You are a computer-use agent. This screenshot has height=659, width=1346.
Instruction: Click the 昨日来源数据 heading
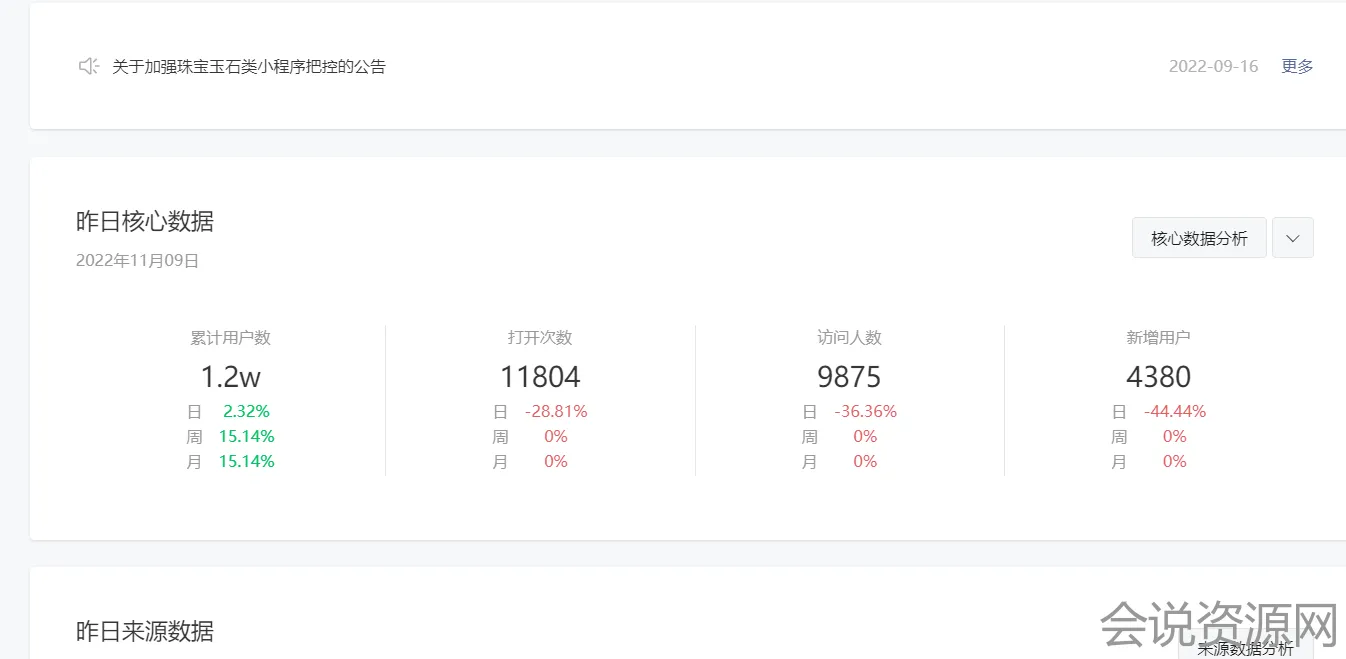tap(145, 631)
